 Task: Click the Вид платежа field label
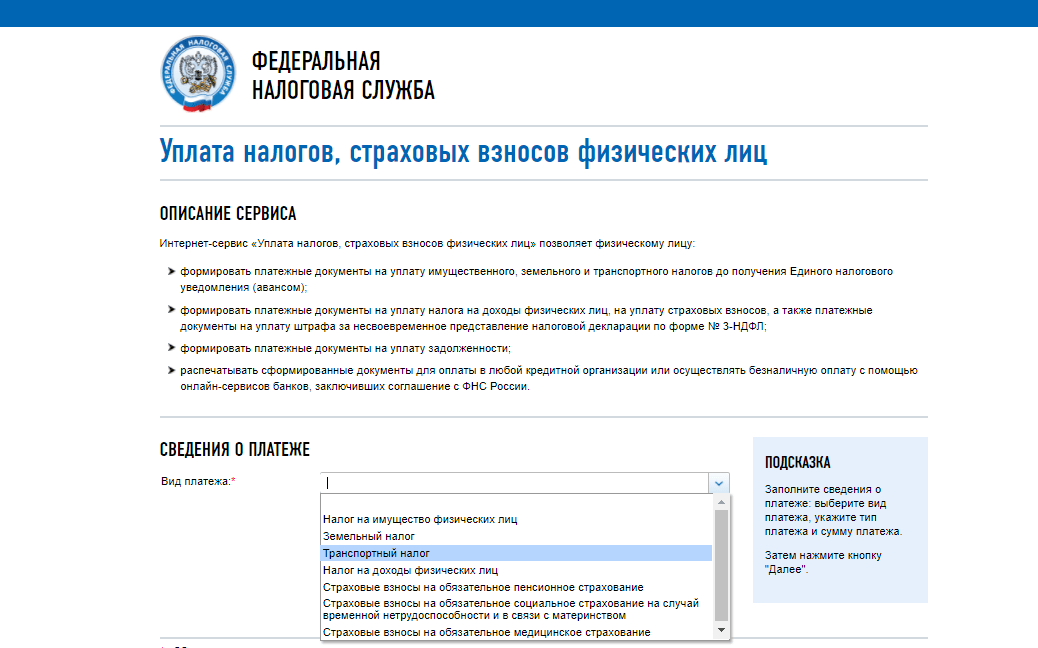pos(198,482)
